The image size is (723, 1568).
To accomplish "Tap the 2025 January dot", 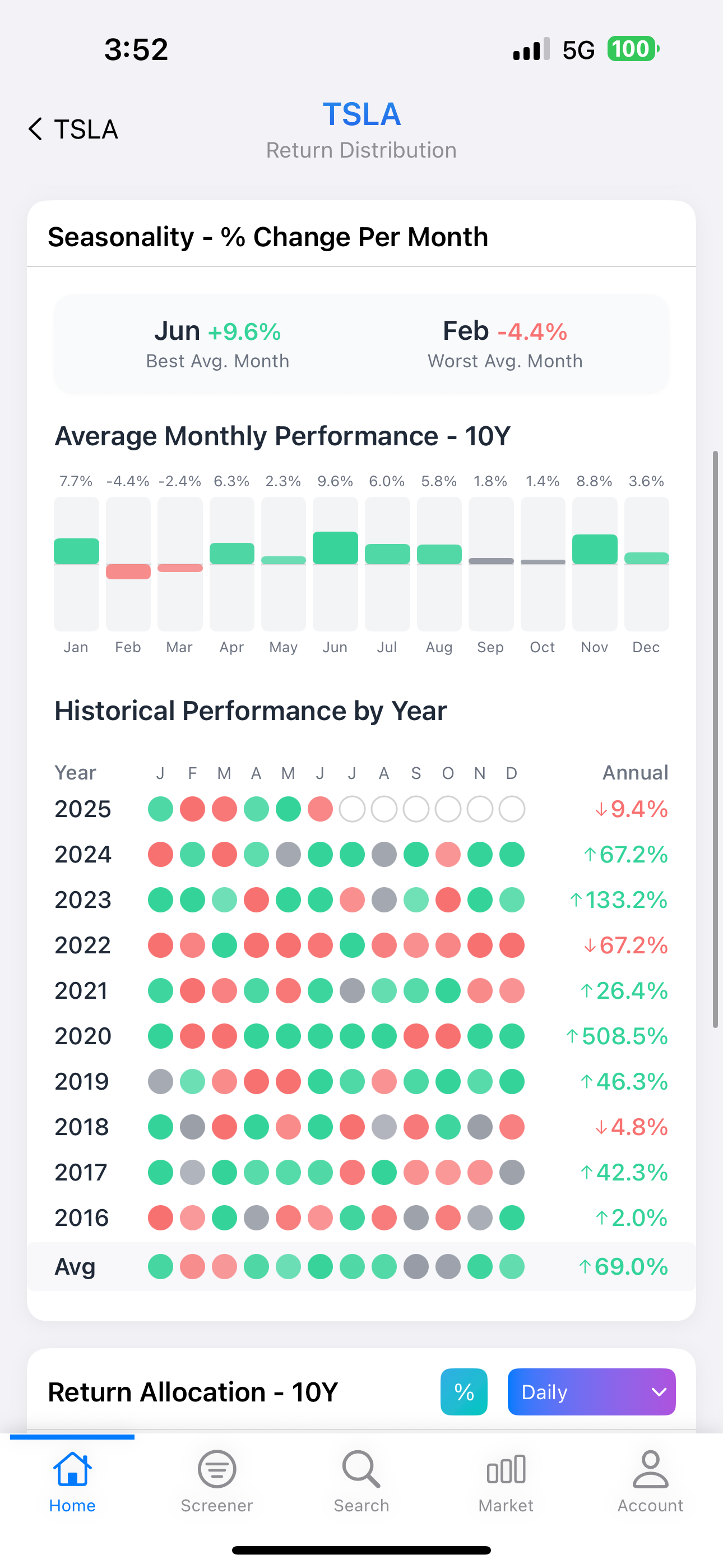I will coord(161,809).
